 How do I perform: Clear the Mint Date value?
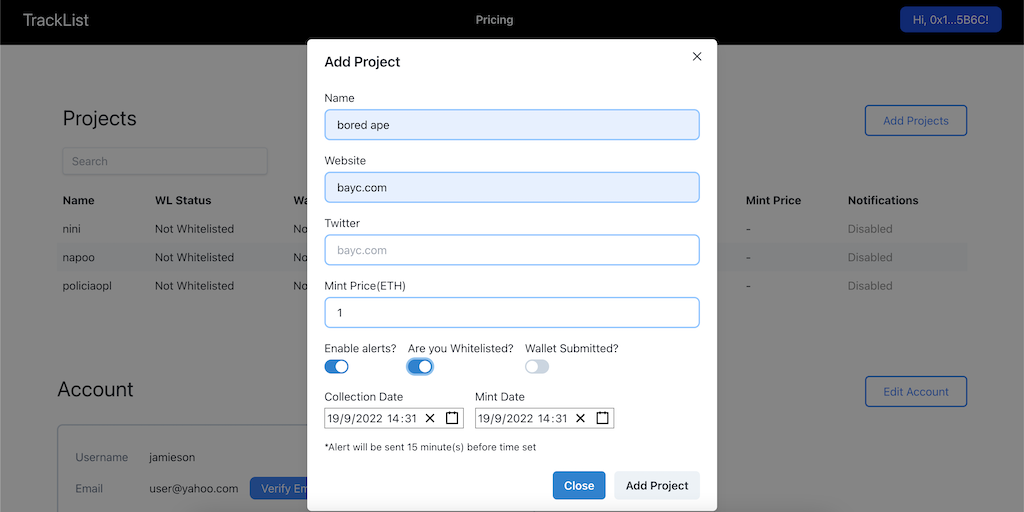580,418
